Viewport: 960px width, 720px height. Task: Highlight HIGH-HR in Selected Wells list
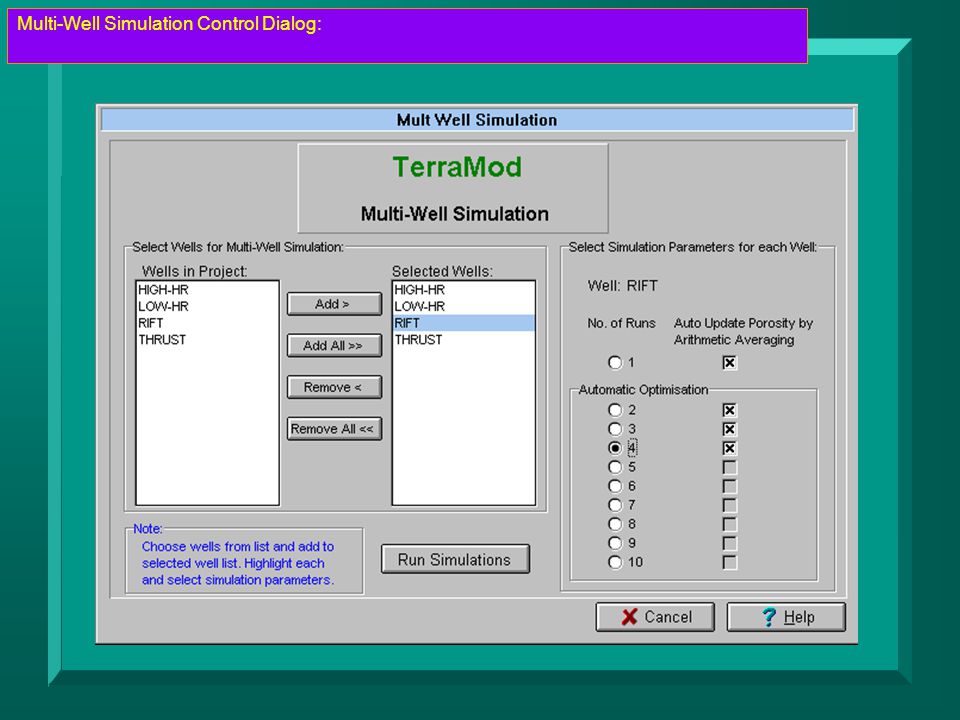(463, 290)
